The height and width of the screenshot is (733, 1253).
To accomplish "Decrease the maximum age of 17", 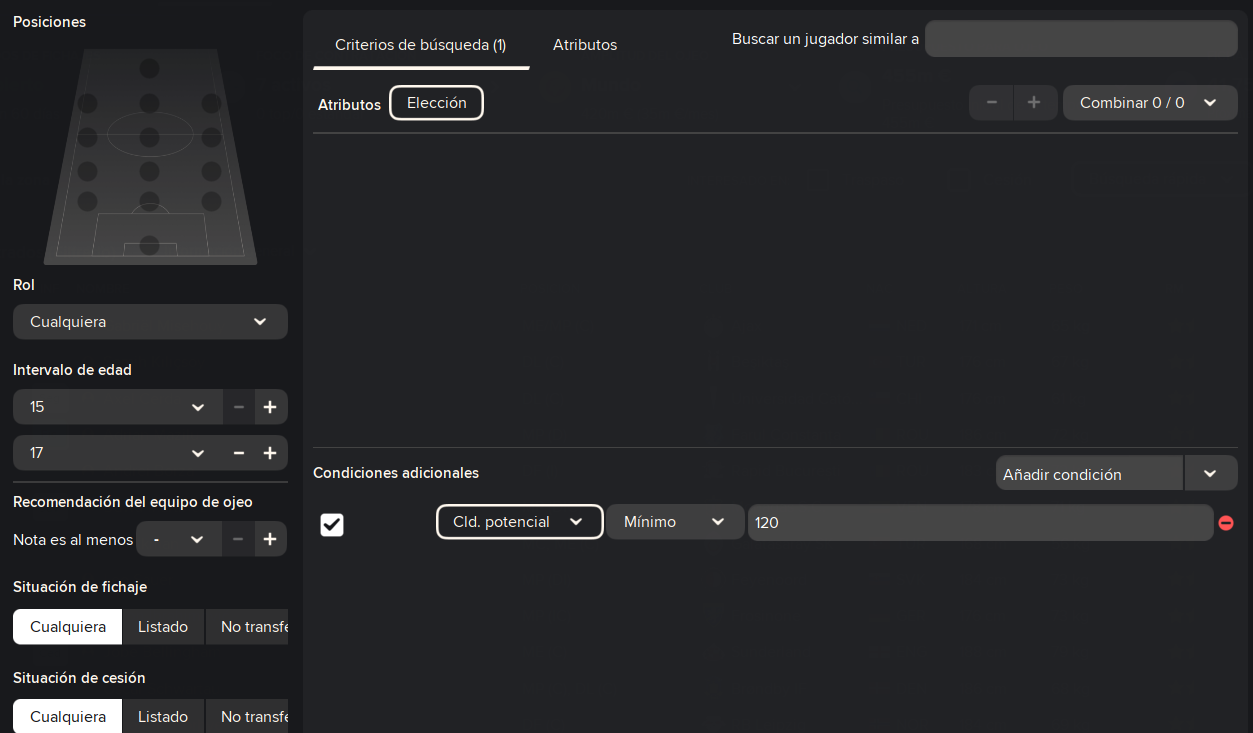I will (x=238, y=453).
